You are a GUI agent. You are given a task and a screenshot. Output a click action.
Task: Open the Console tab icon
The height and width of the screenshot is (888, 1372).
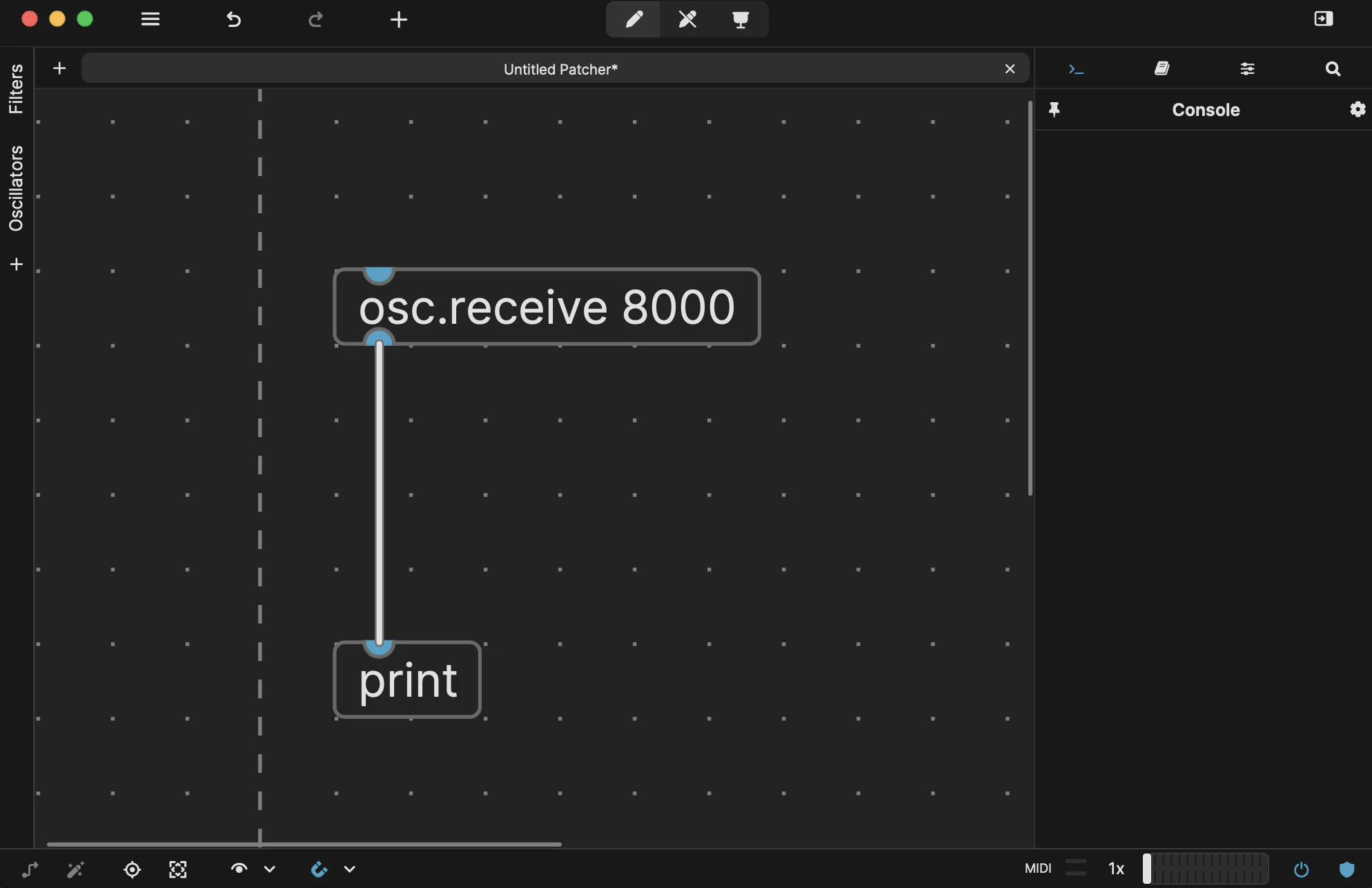(x=1076, y=69)
